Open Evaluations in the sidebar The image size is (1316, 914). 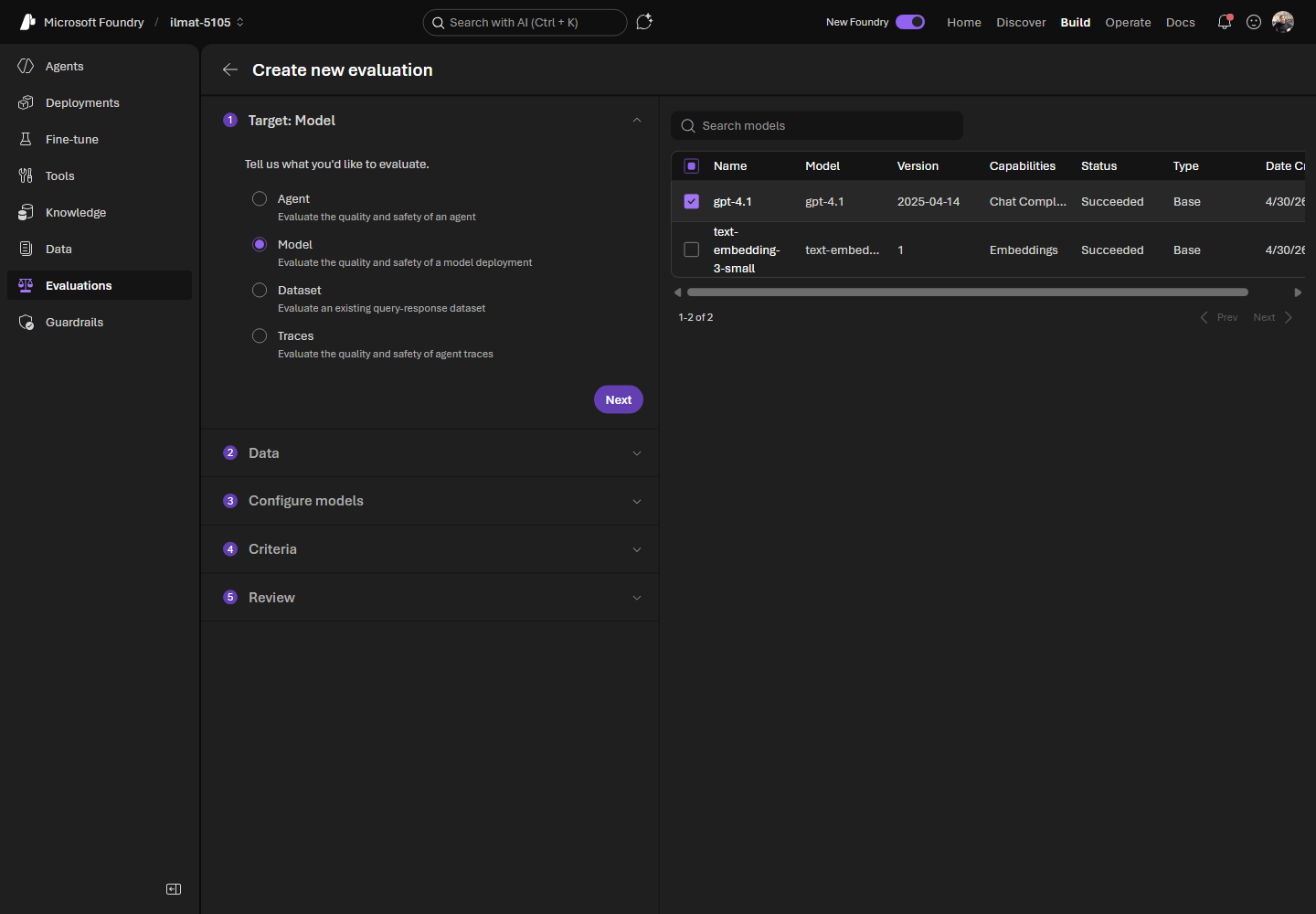(x=100, y=285)
